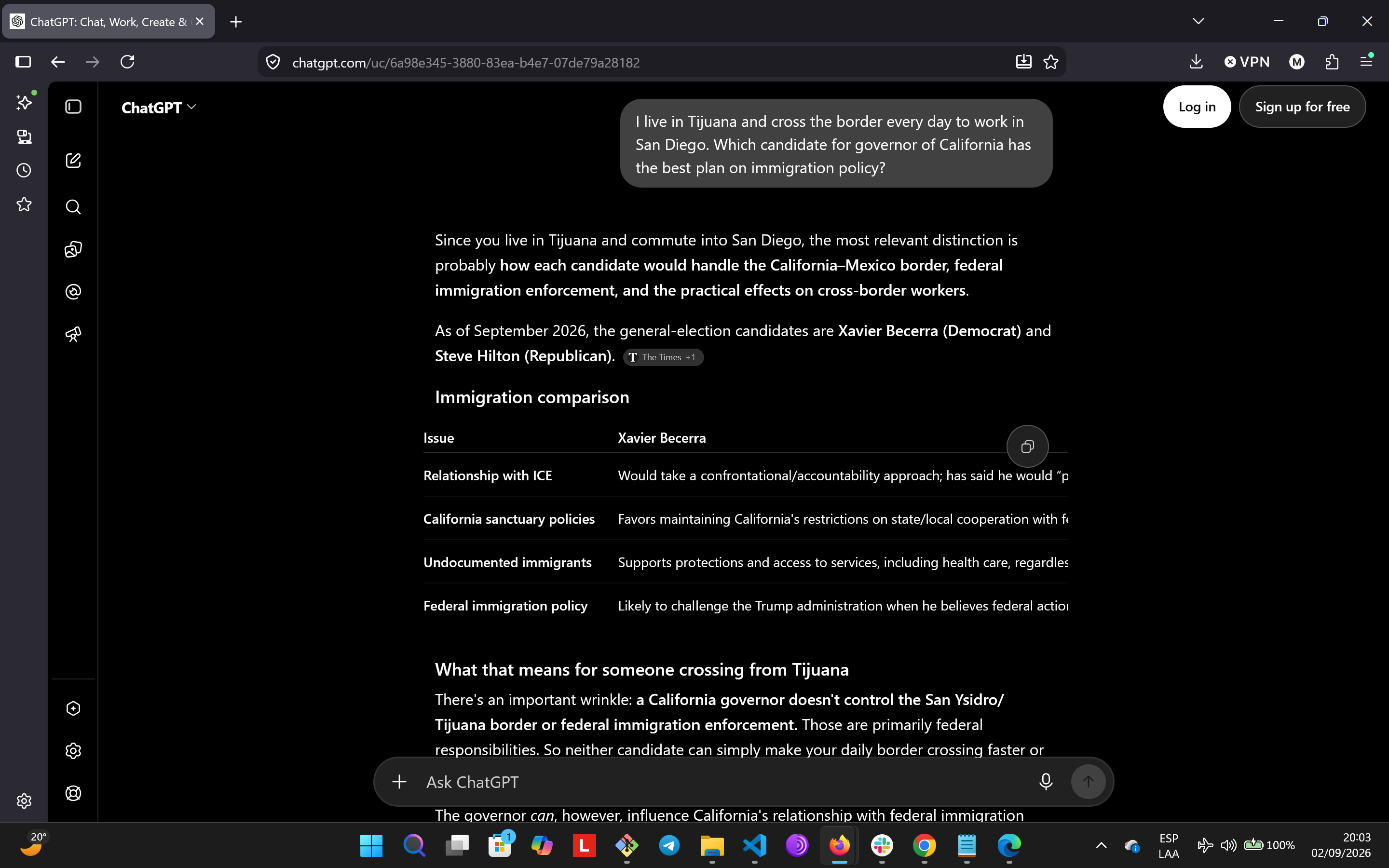
Task: Open Google Chrome from the taskbar
Action: 924,845
